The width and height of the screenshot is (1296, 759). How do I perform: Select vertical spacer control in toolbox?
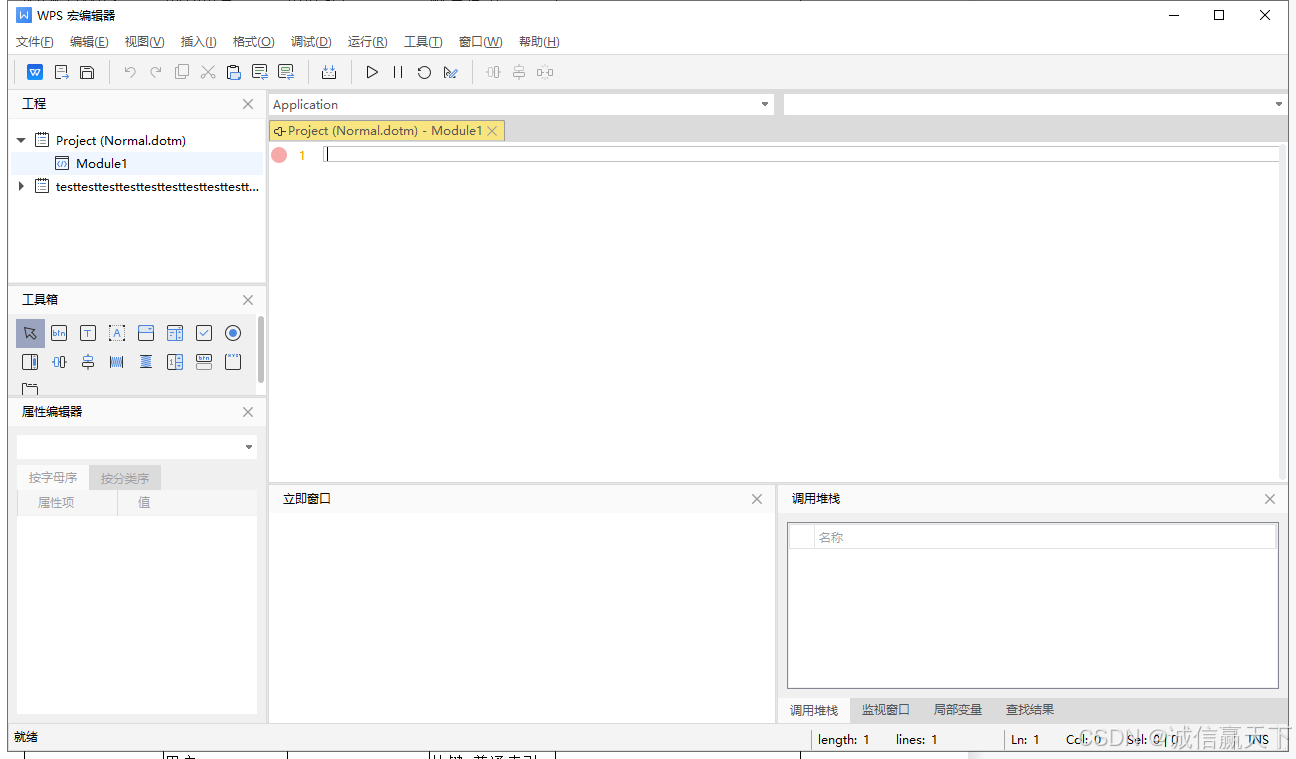[146, 362]
